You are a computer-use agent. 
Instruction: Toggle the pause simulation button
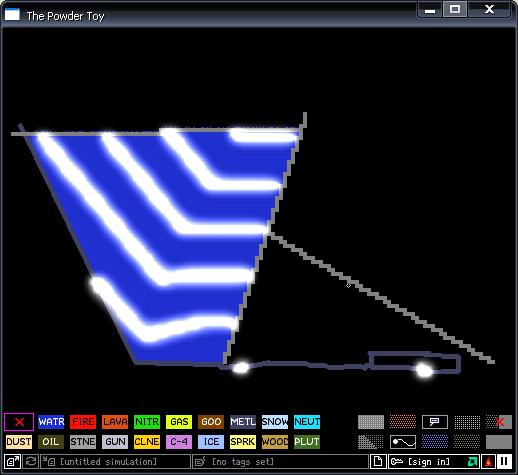tap(504, 462)
